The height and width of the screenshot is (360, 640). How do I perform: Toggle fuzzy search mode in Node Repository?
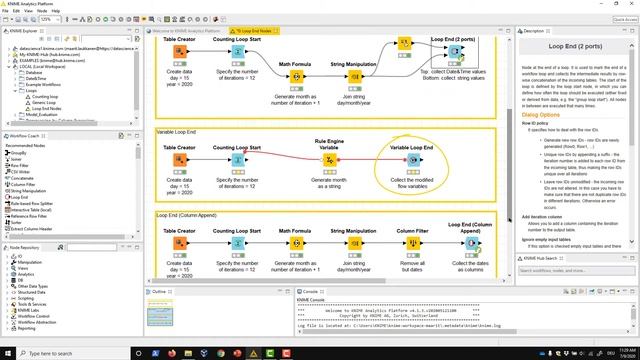click(x=60, y=247)
